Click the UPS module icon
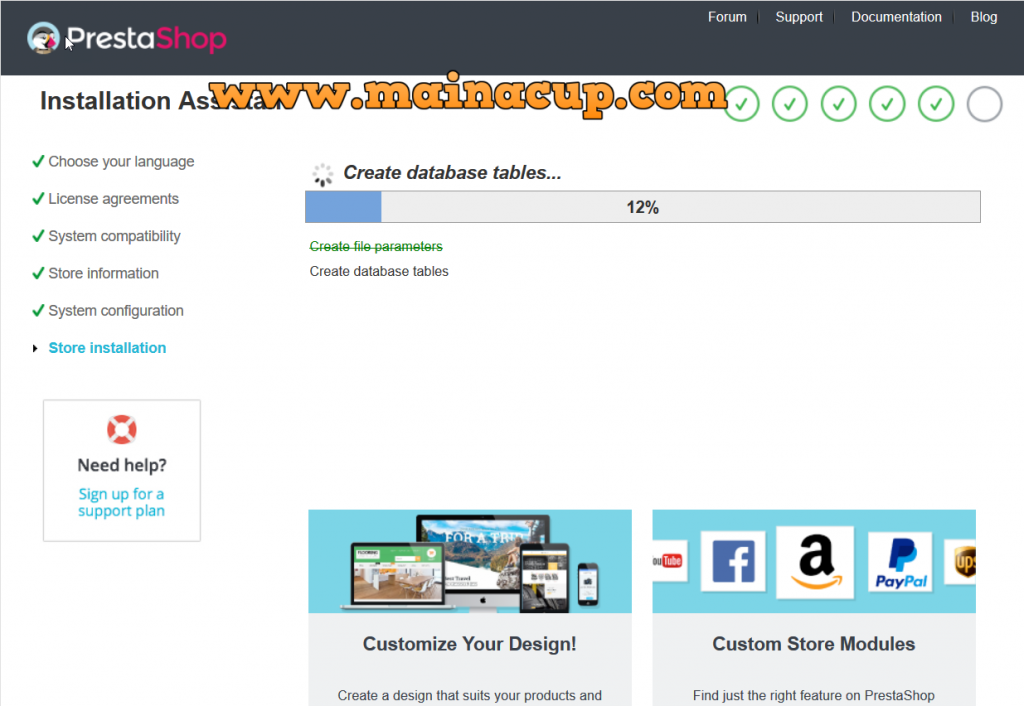Screen dimensions: 1024x706 coord(961,561)
